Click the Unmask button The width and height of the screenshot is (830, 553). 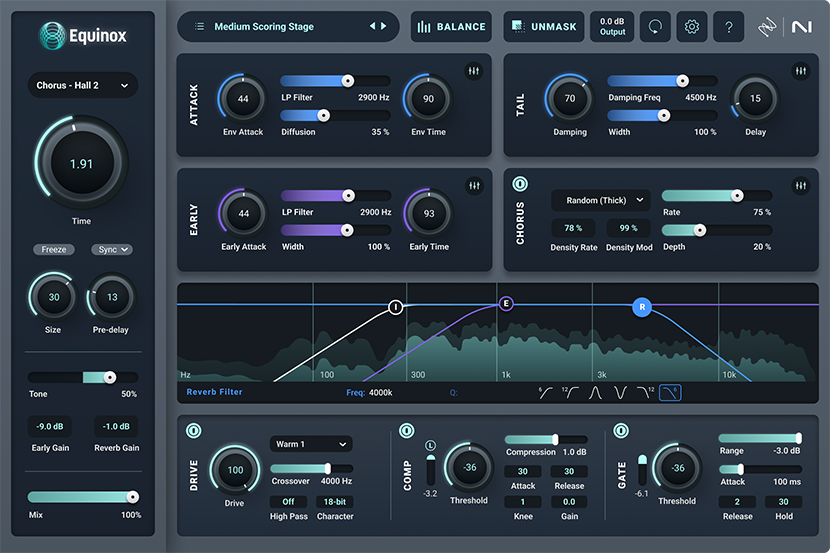[x=543, y=27]
